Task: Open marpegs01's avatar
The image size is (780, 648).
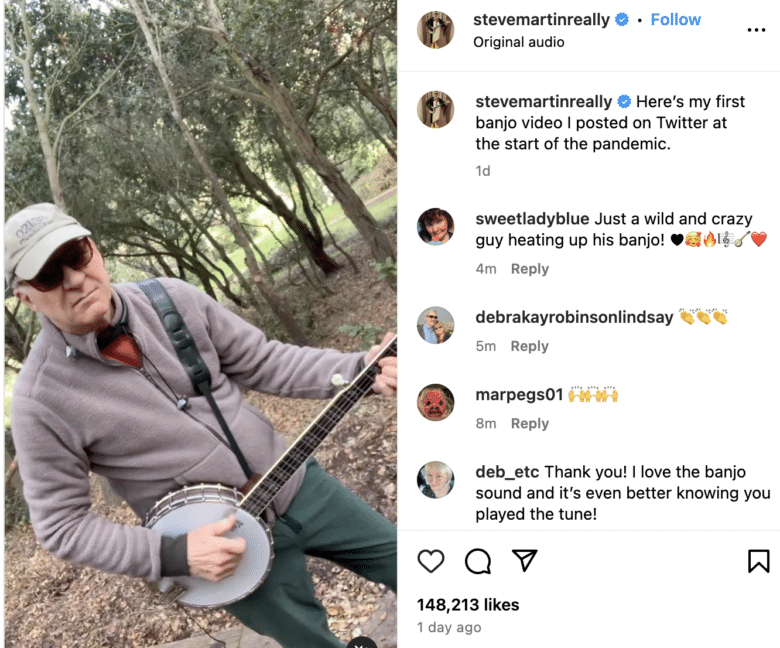Action: [x=436, y=402]
